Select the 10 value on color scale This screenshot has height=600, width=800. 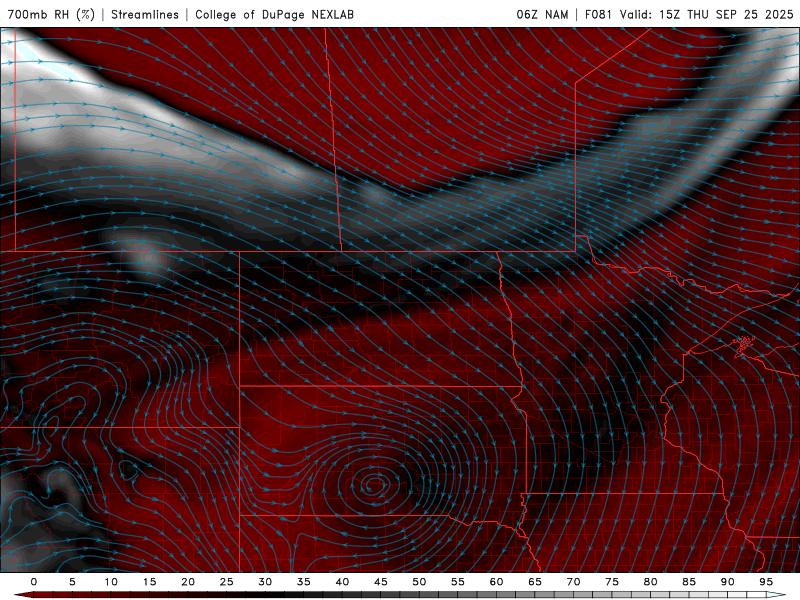point(111,582)
